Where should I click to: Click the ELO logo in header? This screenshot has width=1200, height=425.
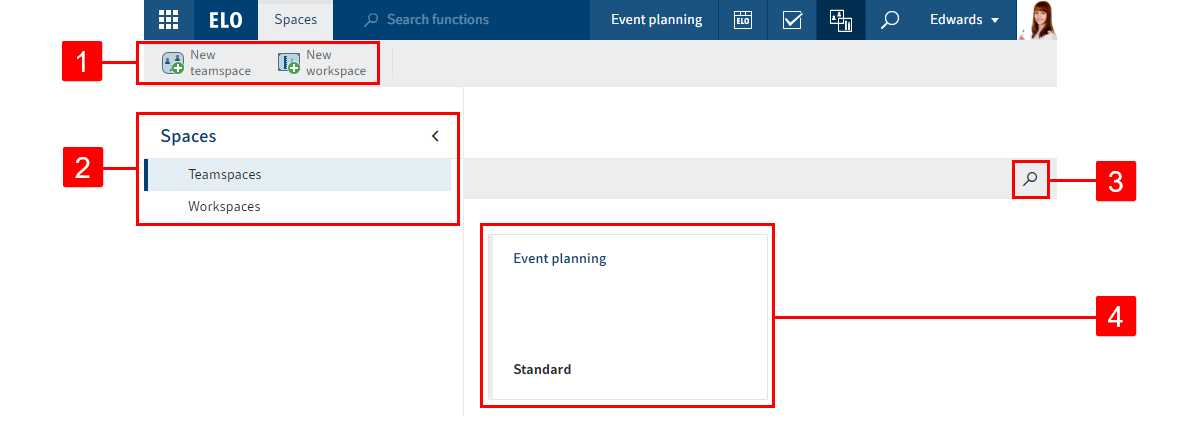click(x=225, y=20)
